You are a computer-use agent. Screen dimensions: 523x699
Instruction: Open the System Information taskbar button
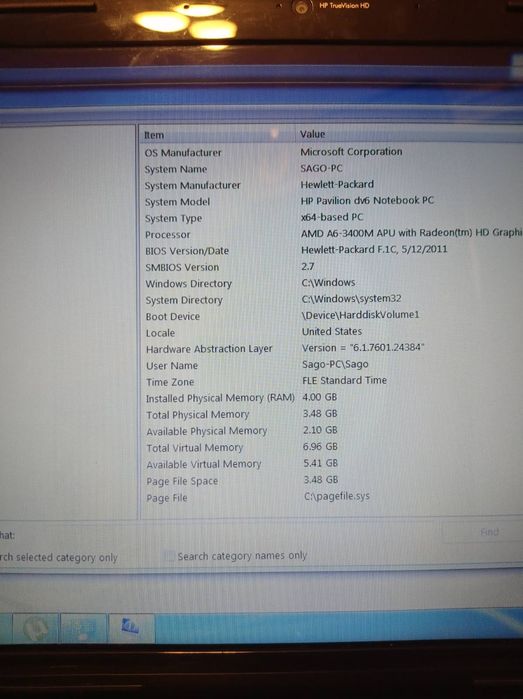131,627
